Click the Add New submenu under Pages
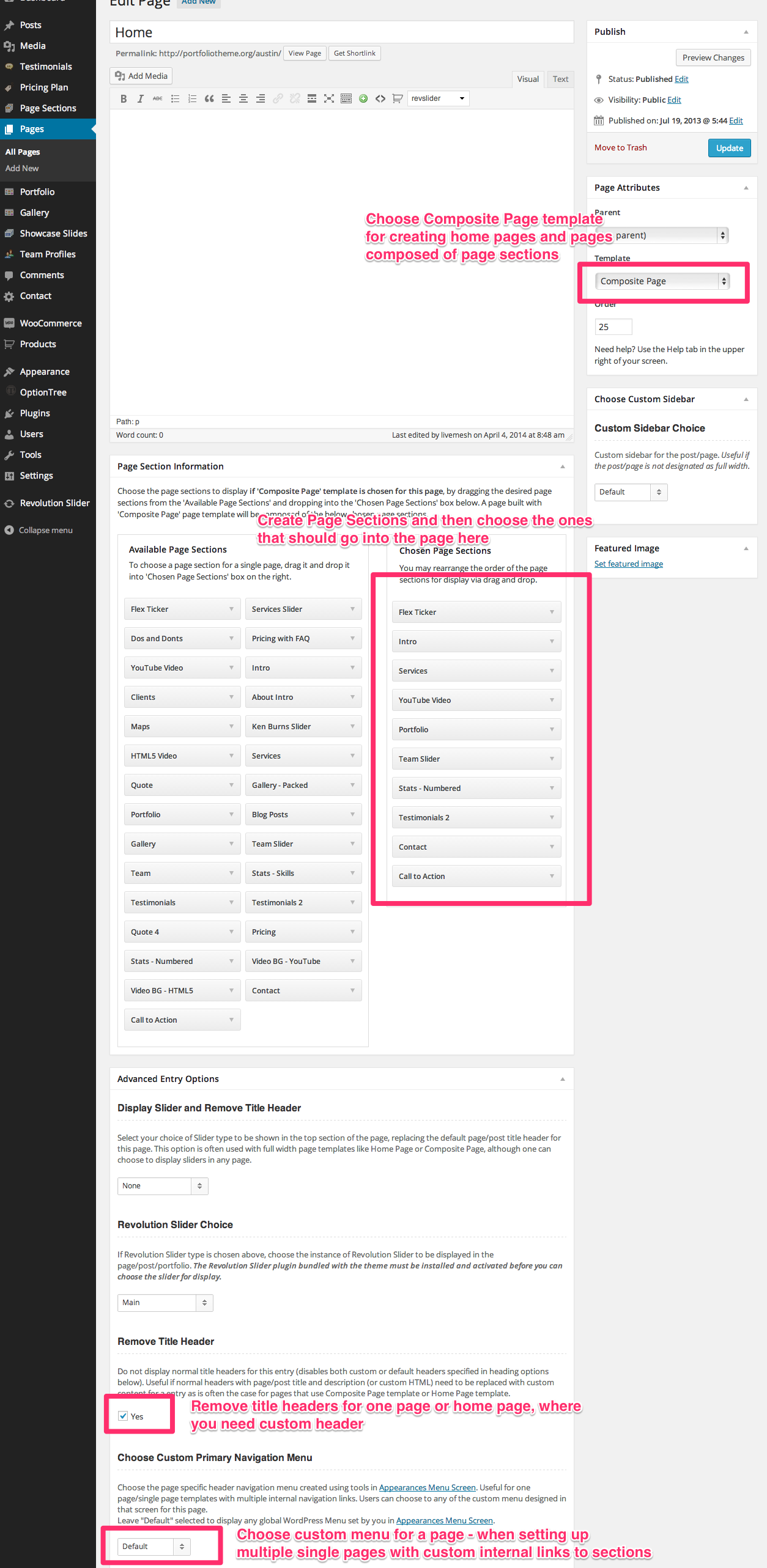767x1568 pixels. pyautogui.click(x=22, y=168)
